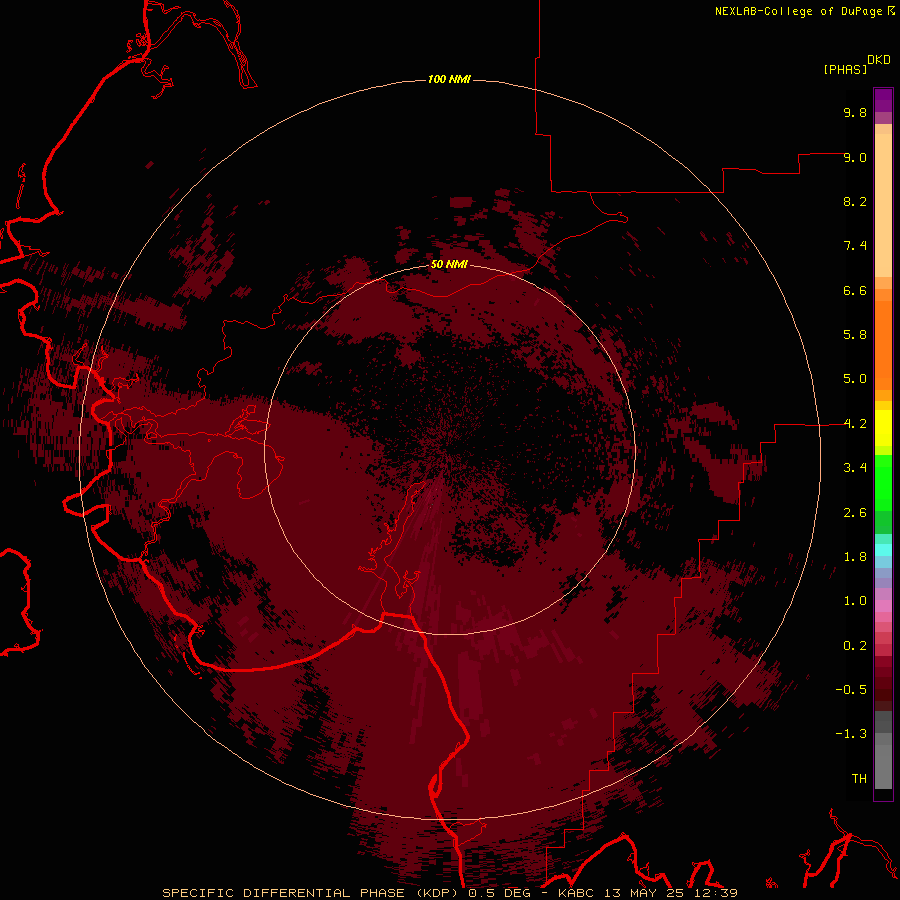Select the 5.0 scale value
Viewport: 900px width, 900px height.
pyautogui.click(x=855, y=379)
